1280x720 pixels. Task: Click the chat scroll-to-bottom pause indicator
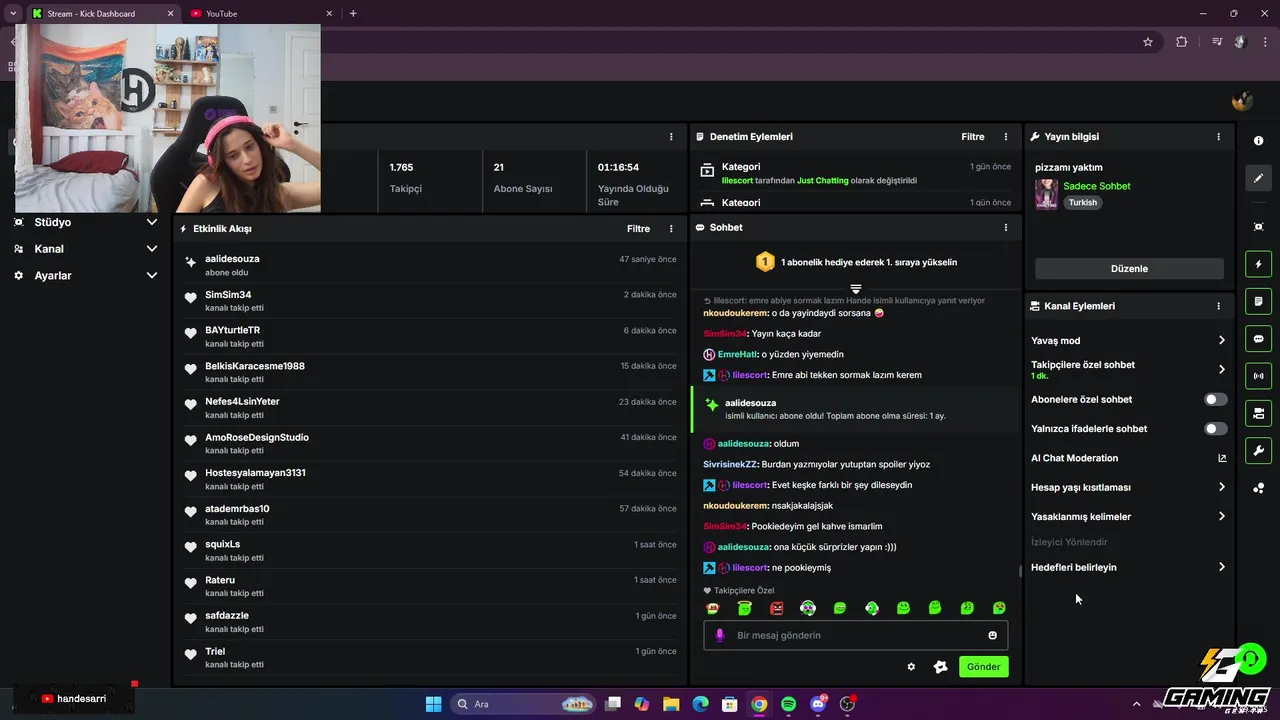pyautogui.click(x=856, y=289)
